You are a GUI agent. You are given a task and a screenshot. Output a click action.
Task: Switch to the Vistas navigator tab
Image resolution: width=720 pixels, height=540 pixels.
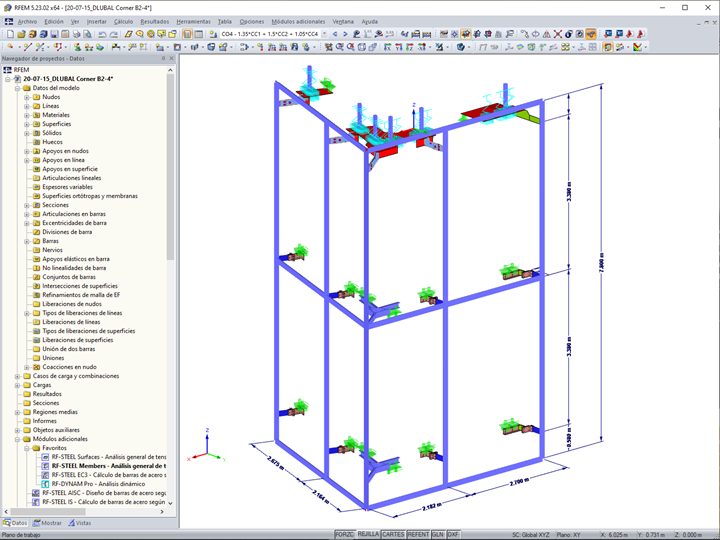[79, 523]
